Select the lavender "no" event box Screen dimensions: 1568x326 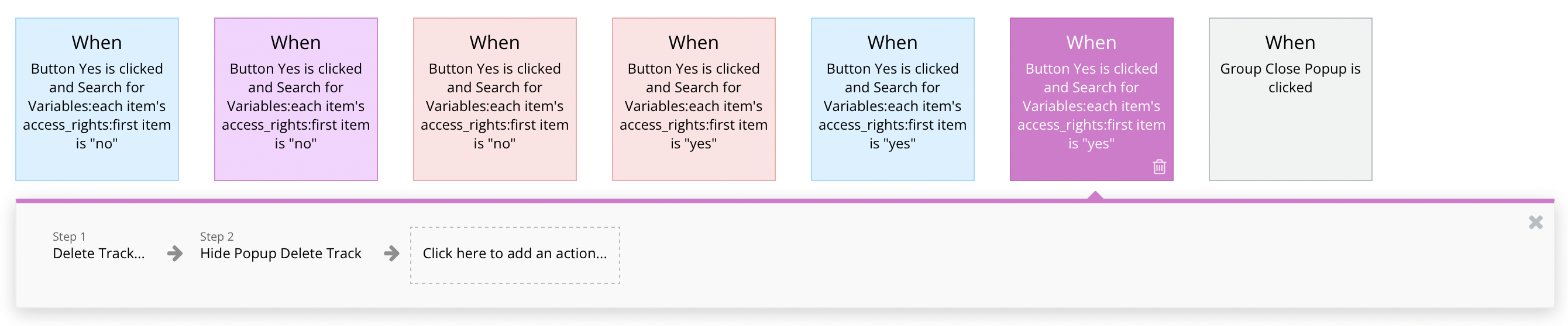296,99
